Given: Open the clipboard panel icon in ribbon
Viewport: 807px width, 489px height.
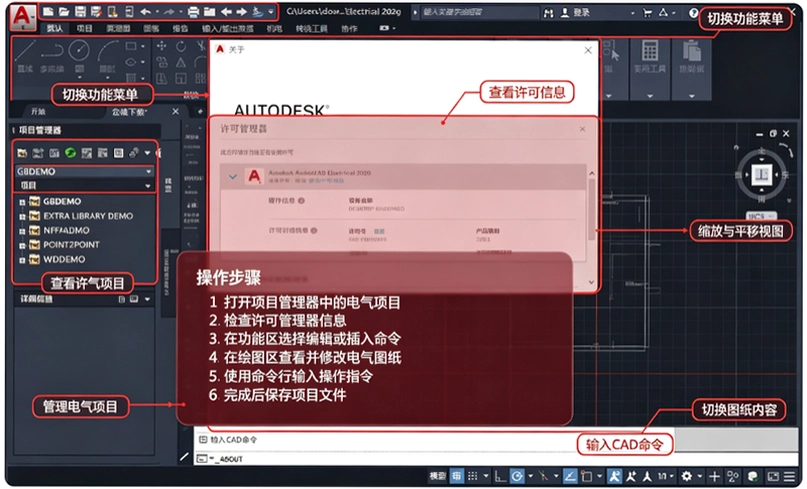Looking at the screenshot, I should click(692, 51).
